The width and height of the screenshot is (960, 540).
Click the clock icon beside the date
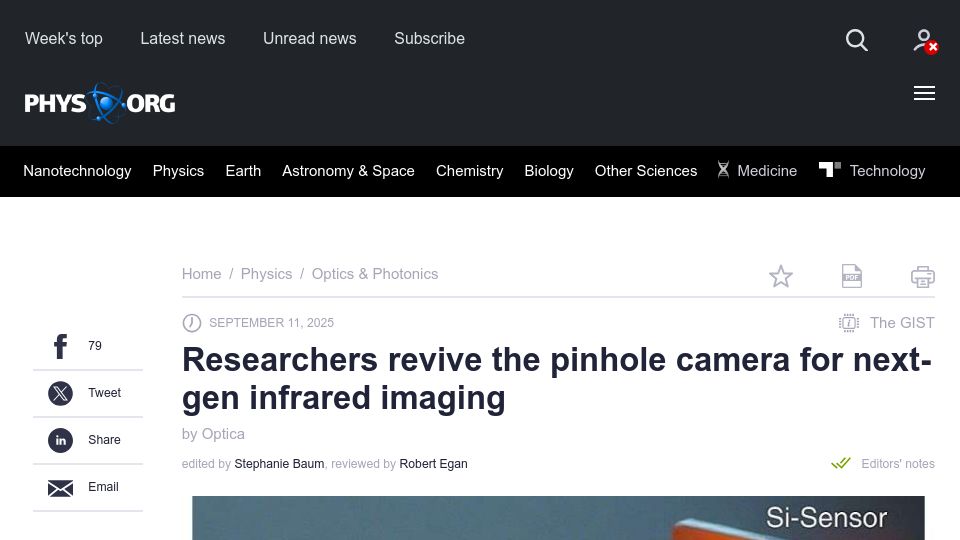point(192,323)
